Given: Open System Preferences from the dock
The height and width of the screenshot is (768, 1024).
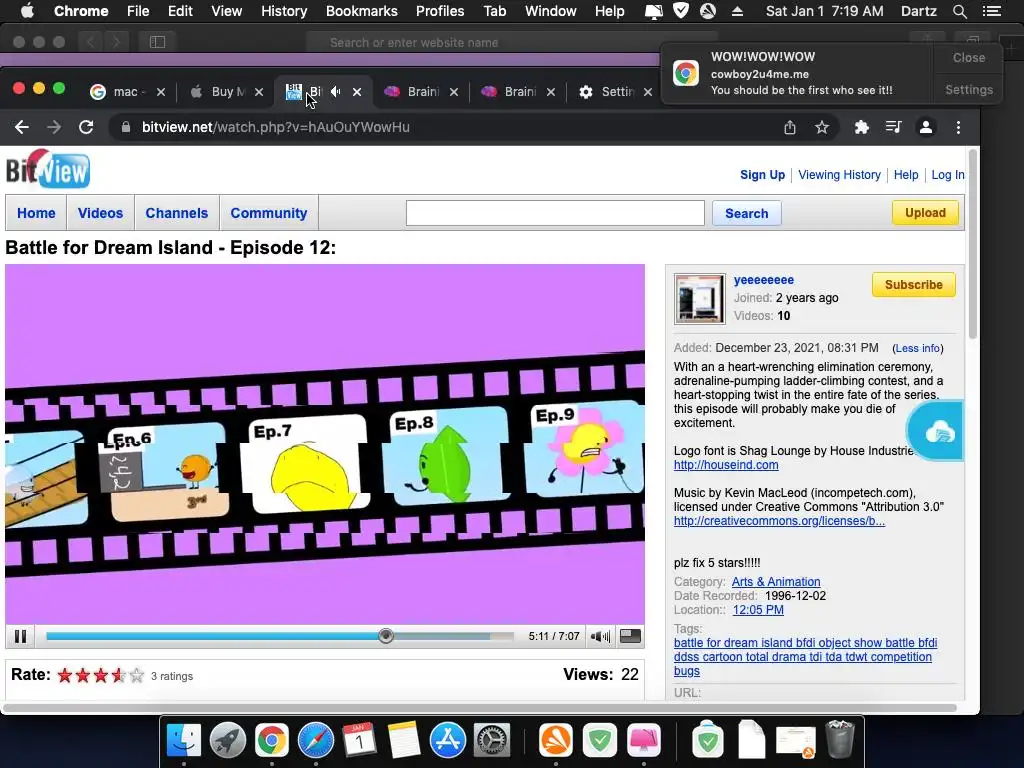Looking at the screenshot, I should coord(491,741).
